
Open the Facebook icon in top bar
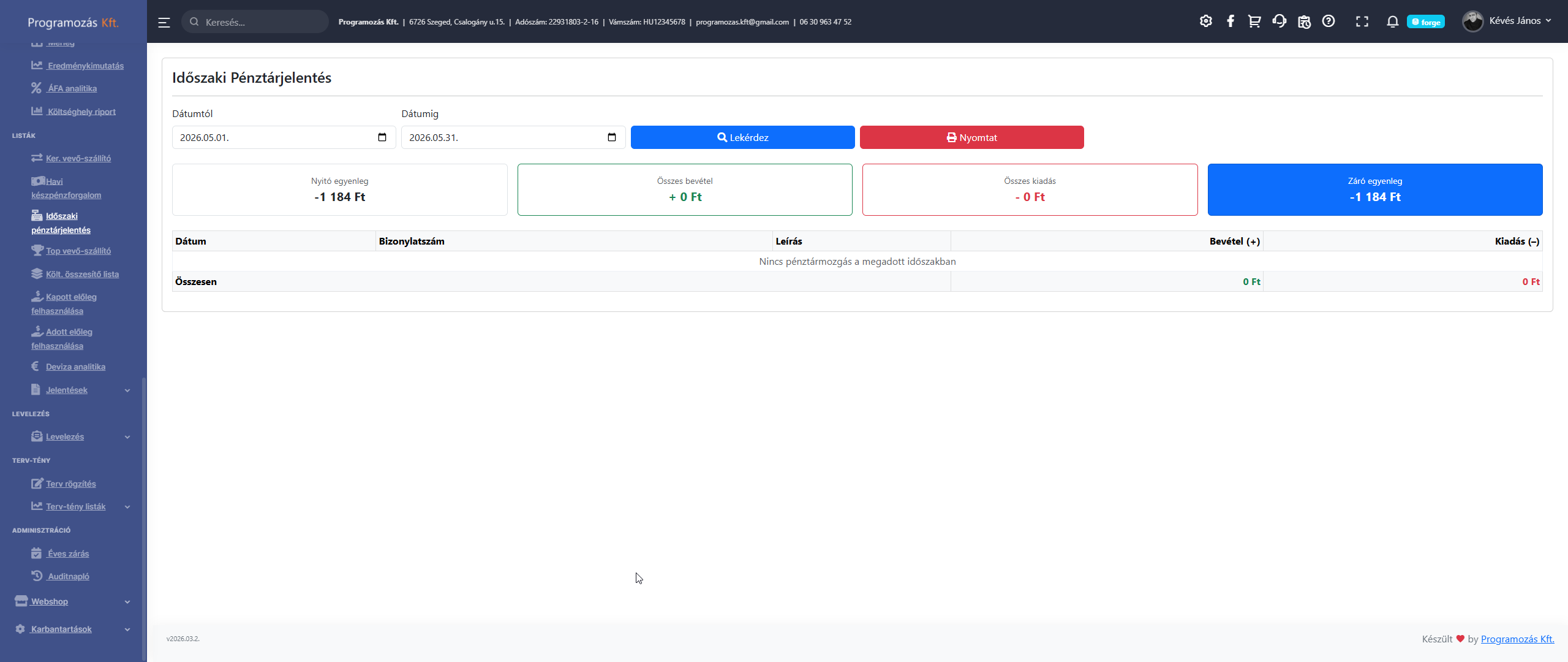[1230, 21]
